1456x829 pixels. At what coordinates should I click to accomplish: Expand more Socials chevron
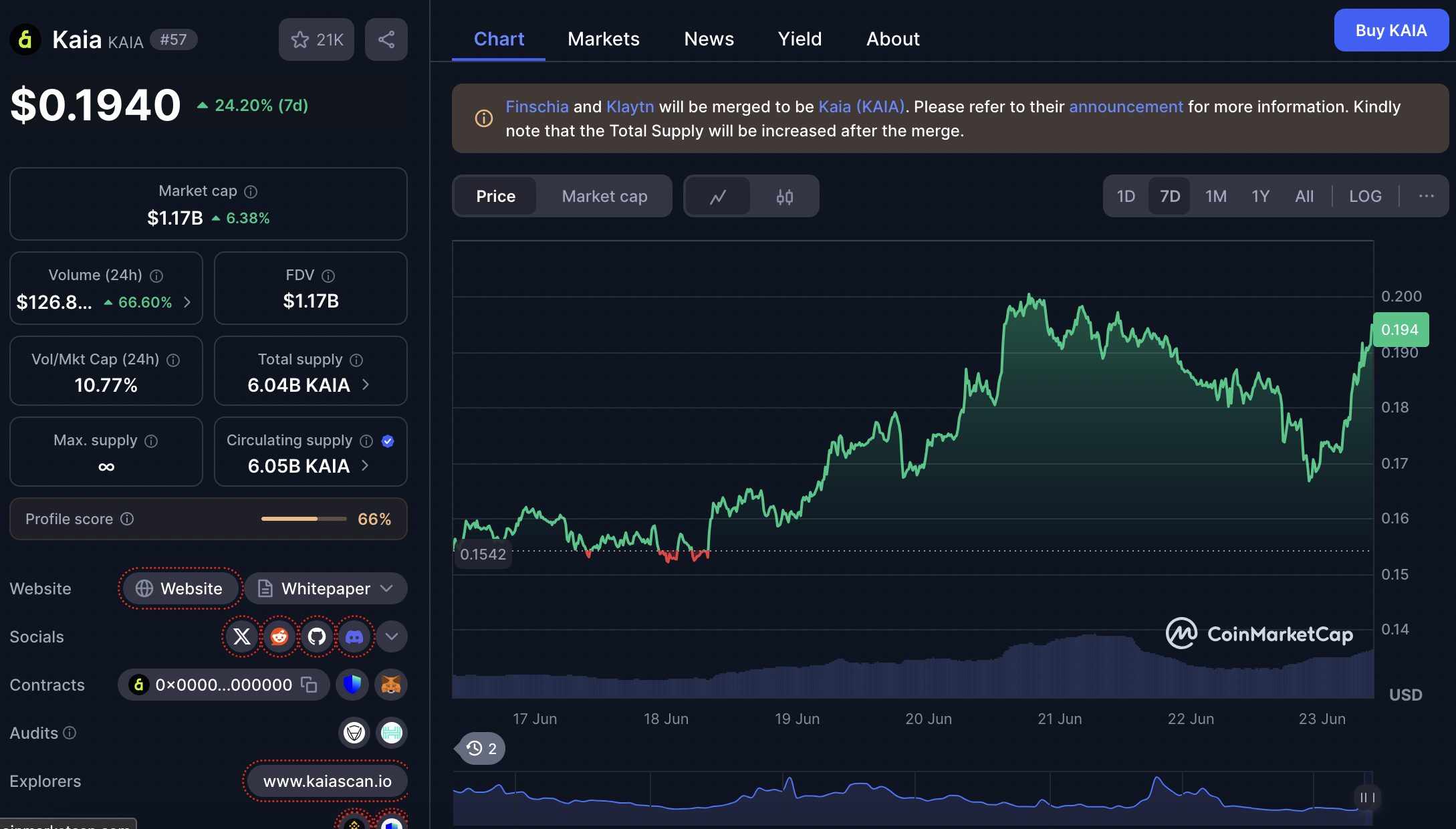tap(392, 636)
